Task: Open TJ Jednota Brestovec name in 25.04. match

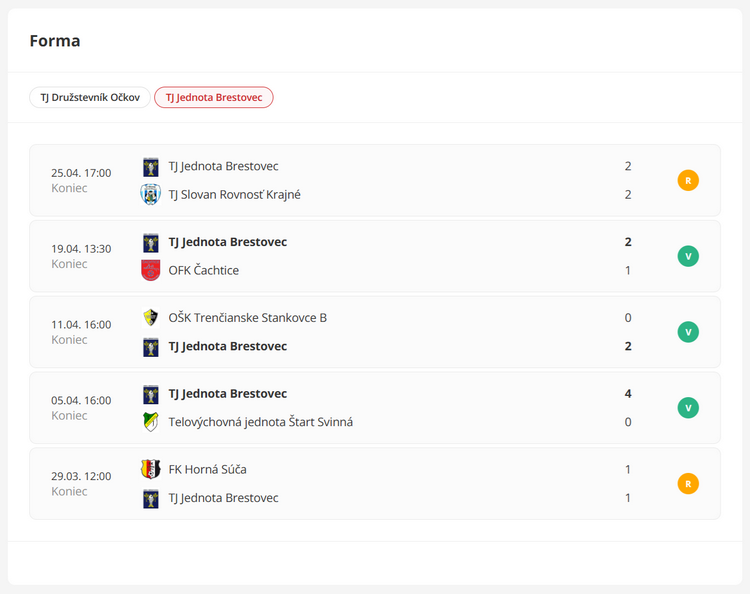Action: click(223, 166)
